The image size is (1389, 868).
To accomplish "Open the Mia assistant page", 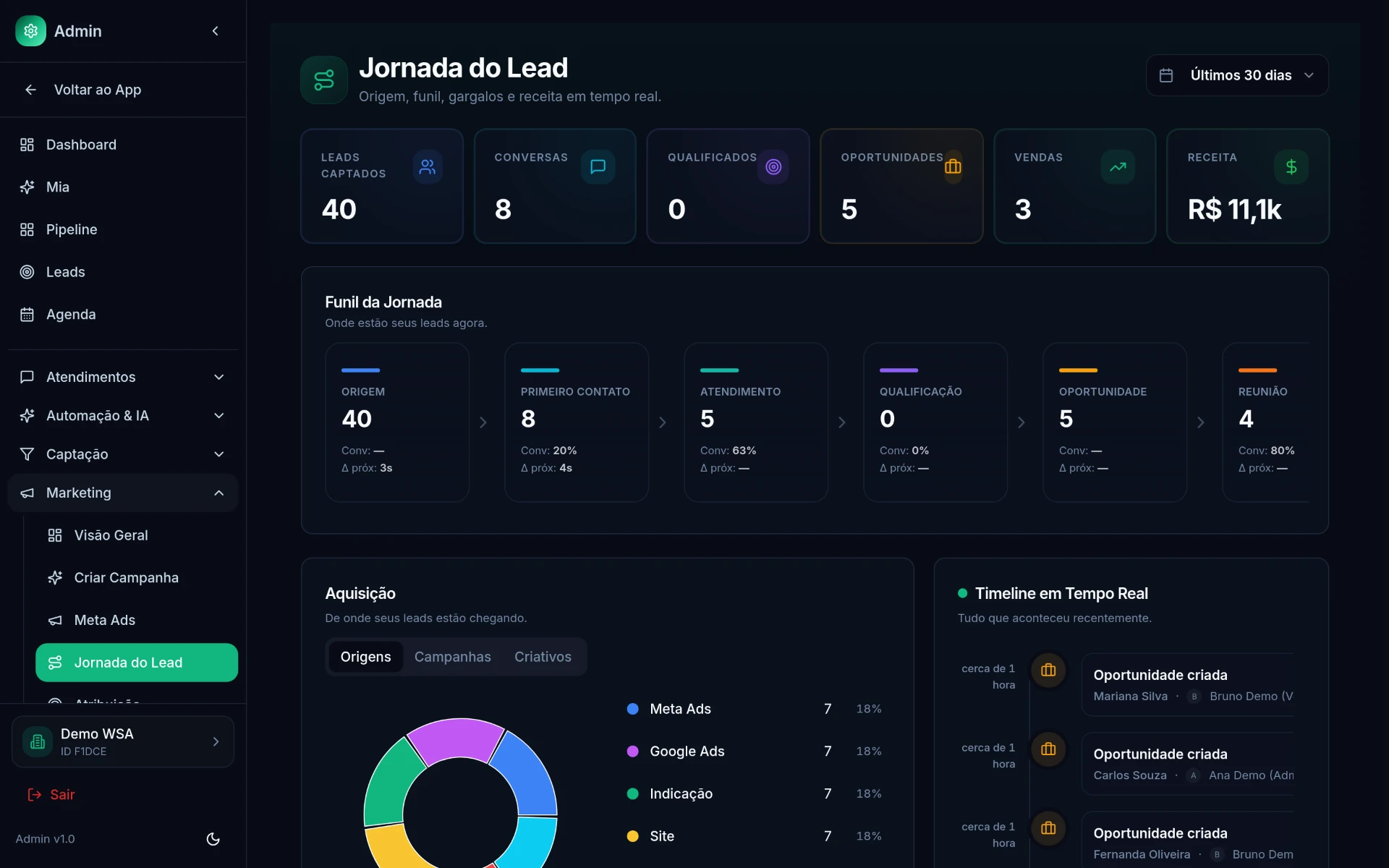I will 123,187.
